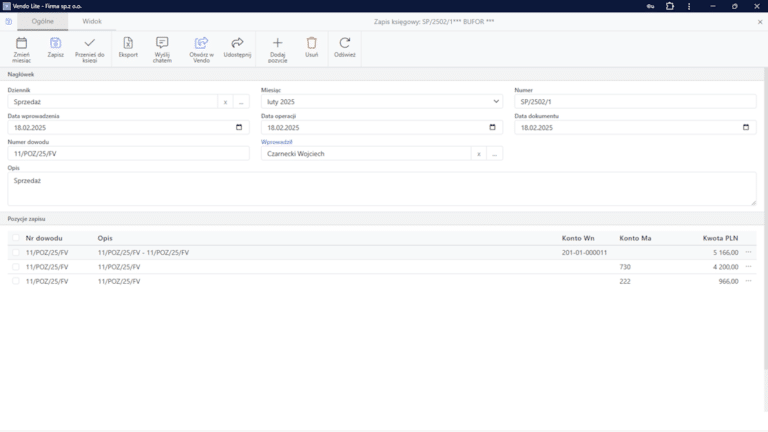The width and height of the screenshot is (768, 432).
Task: Check the row with Konto Ma 730
Action: [16, 267]
